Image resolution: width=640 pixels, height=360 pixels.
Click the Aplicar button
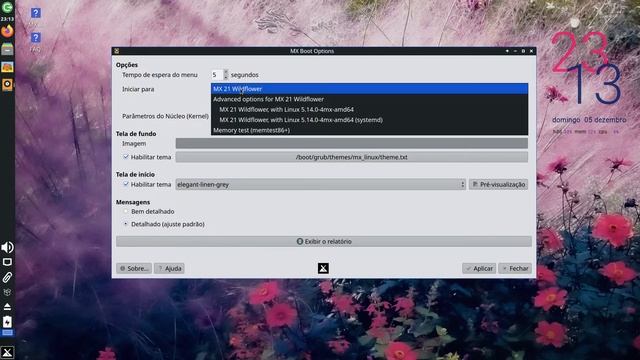coord(479,268)
